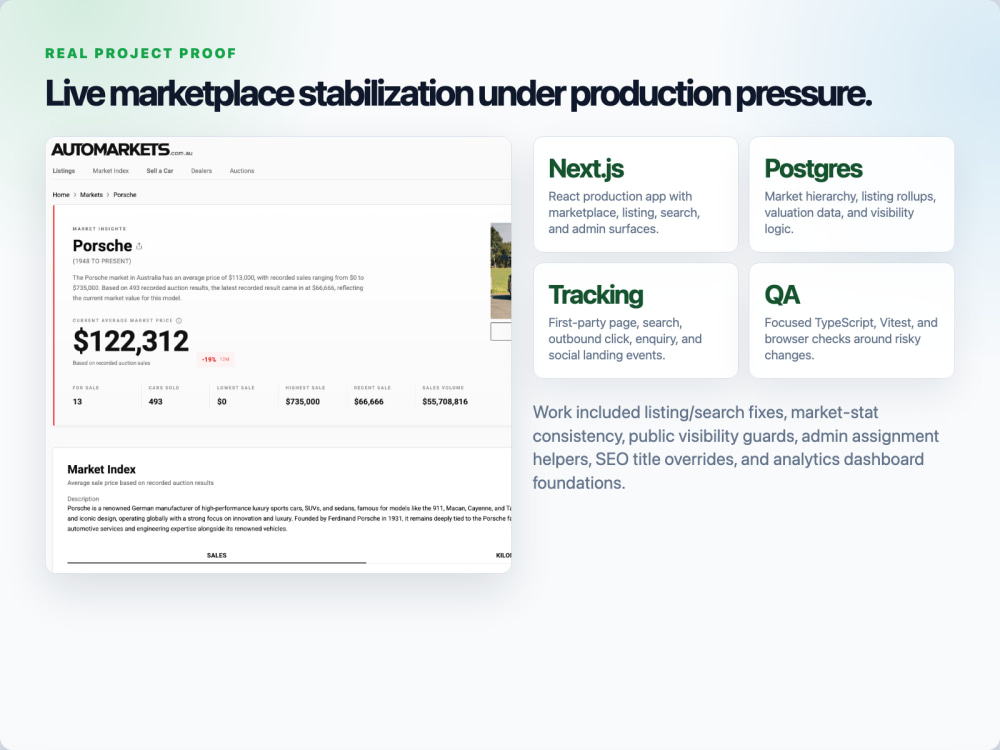Click the Porsche market heading
This screenshot has width=1000, height=750.
[x=103, y=246]
